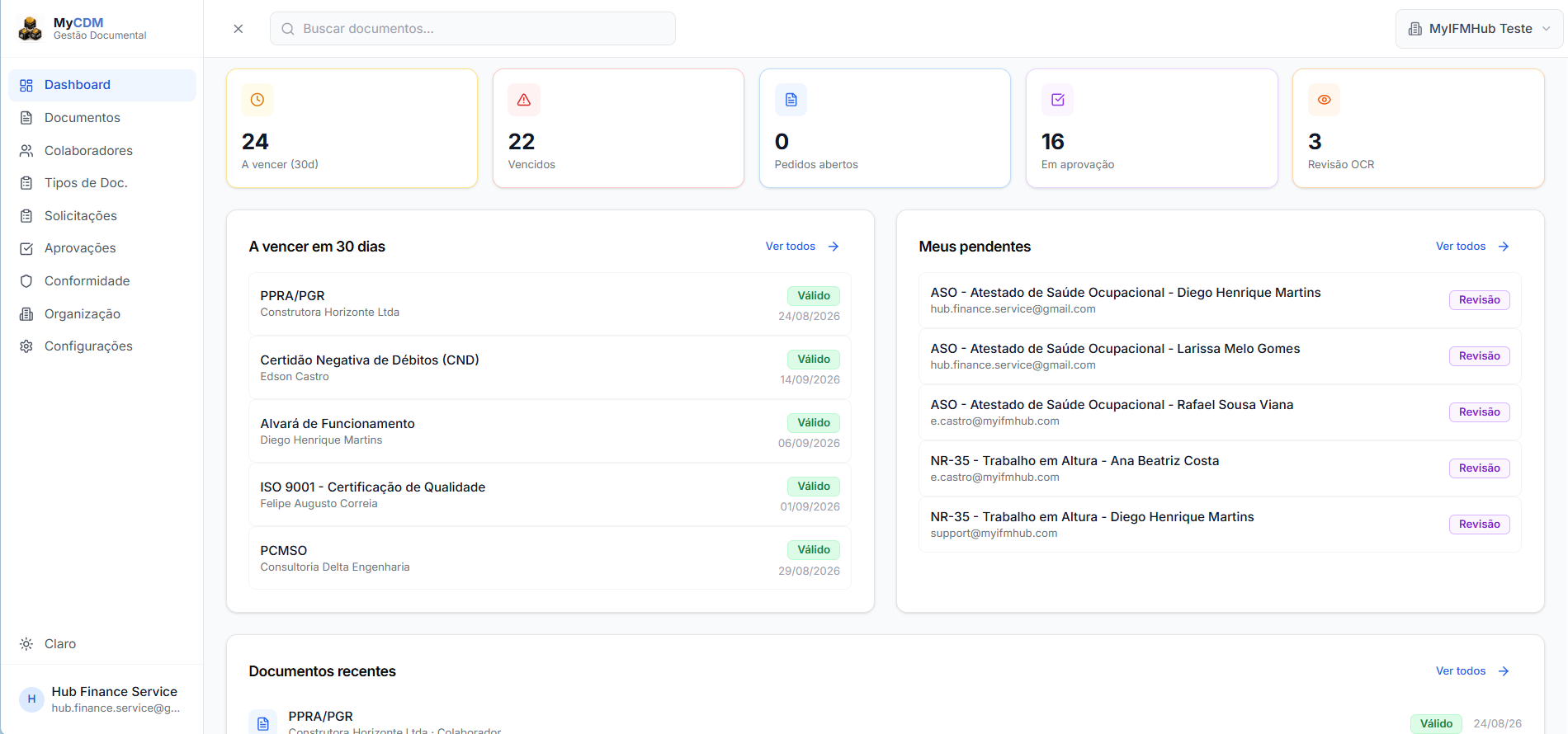
Task: Click the MyCDM logo icon
Action: [31, 29]
